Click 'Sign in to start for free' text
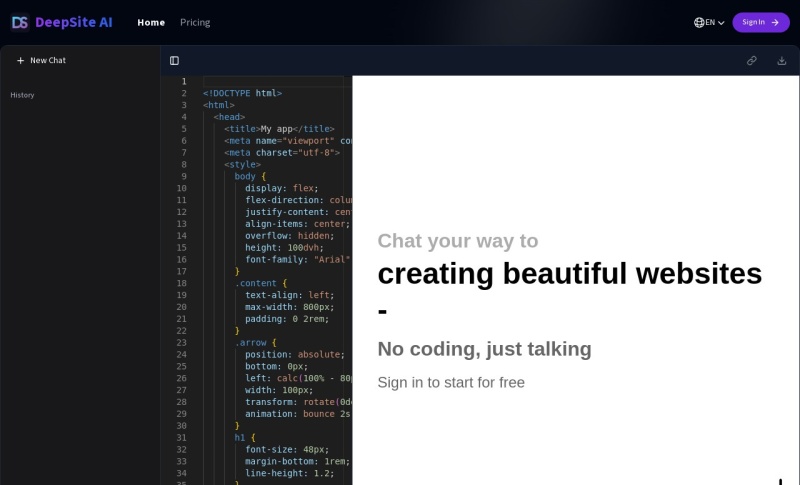The height and width of the screenshot is (485, 800). (x=451, y=382)
